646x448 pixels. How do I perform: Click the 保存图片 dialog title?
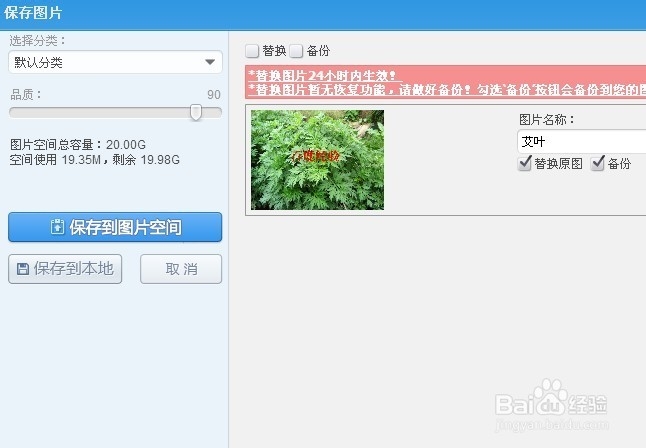[33, 13]
